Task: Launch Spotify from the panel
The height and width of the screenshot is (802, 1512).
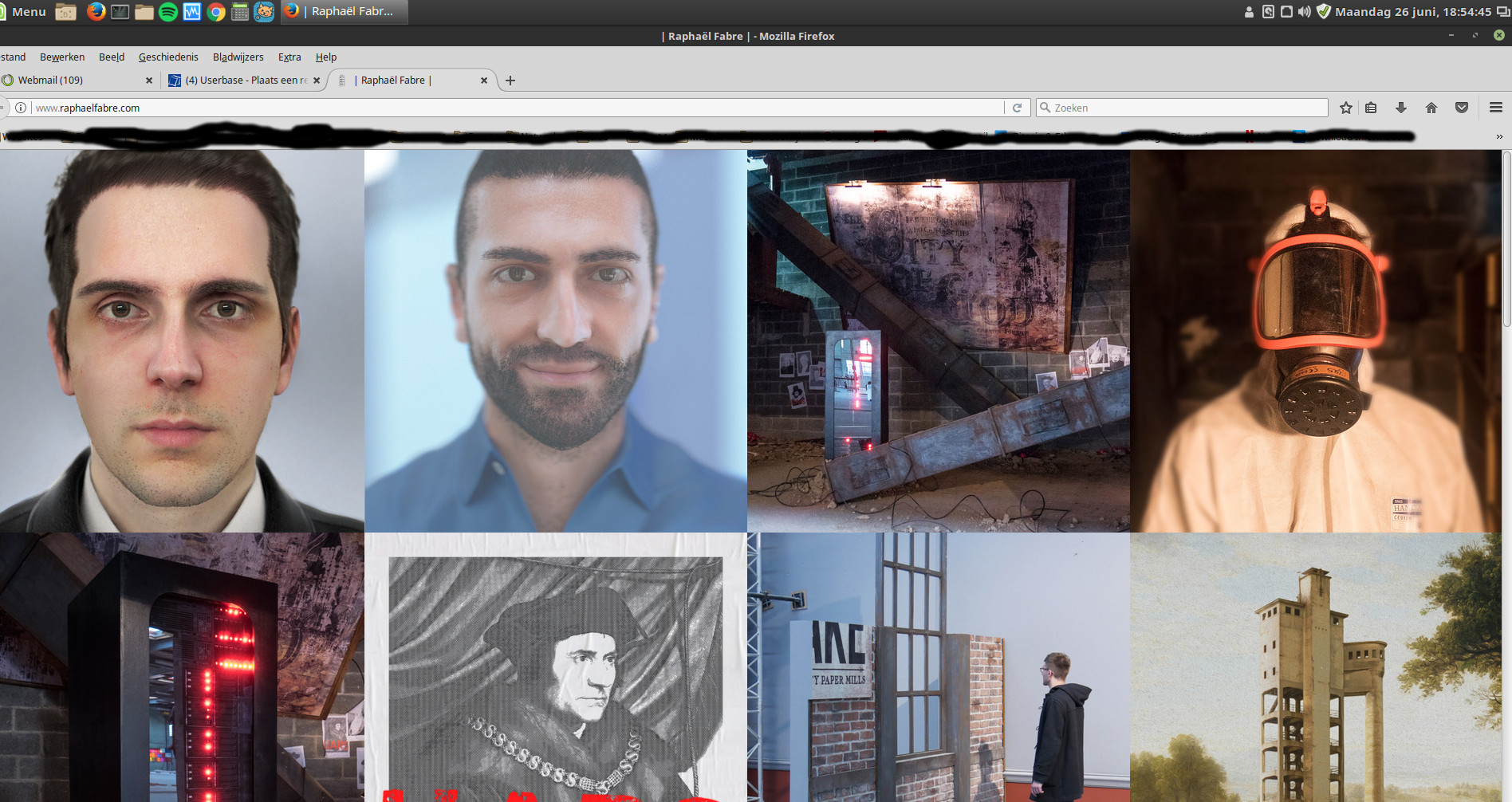Action: (x=168, y=12)
